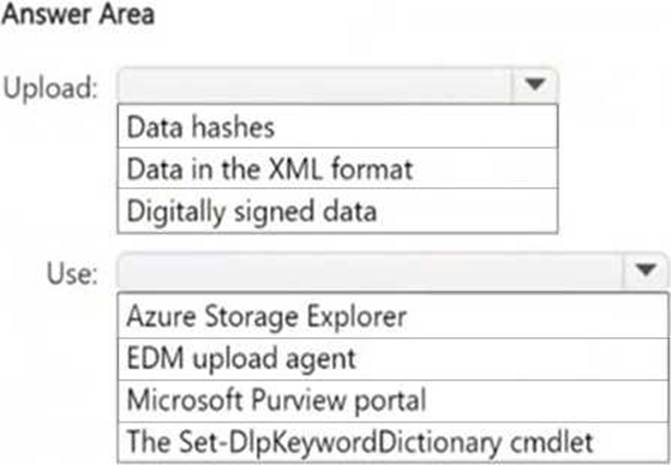The height and width of the screenshot is (465, 671).
Task: Click the Use down-arrow triangle icon
Action: coord(645,269)
